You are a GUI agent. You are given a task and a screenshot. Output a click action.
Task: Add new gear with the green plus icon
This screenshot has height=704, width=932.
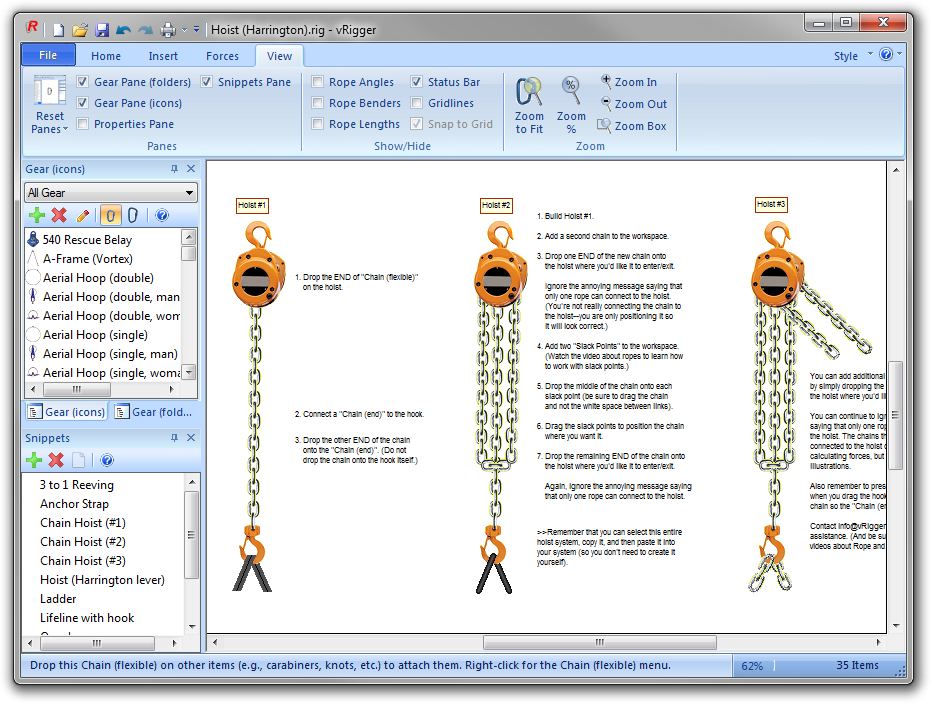click(x=36, y=214)
